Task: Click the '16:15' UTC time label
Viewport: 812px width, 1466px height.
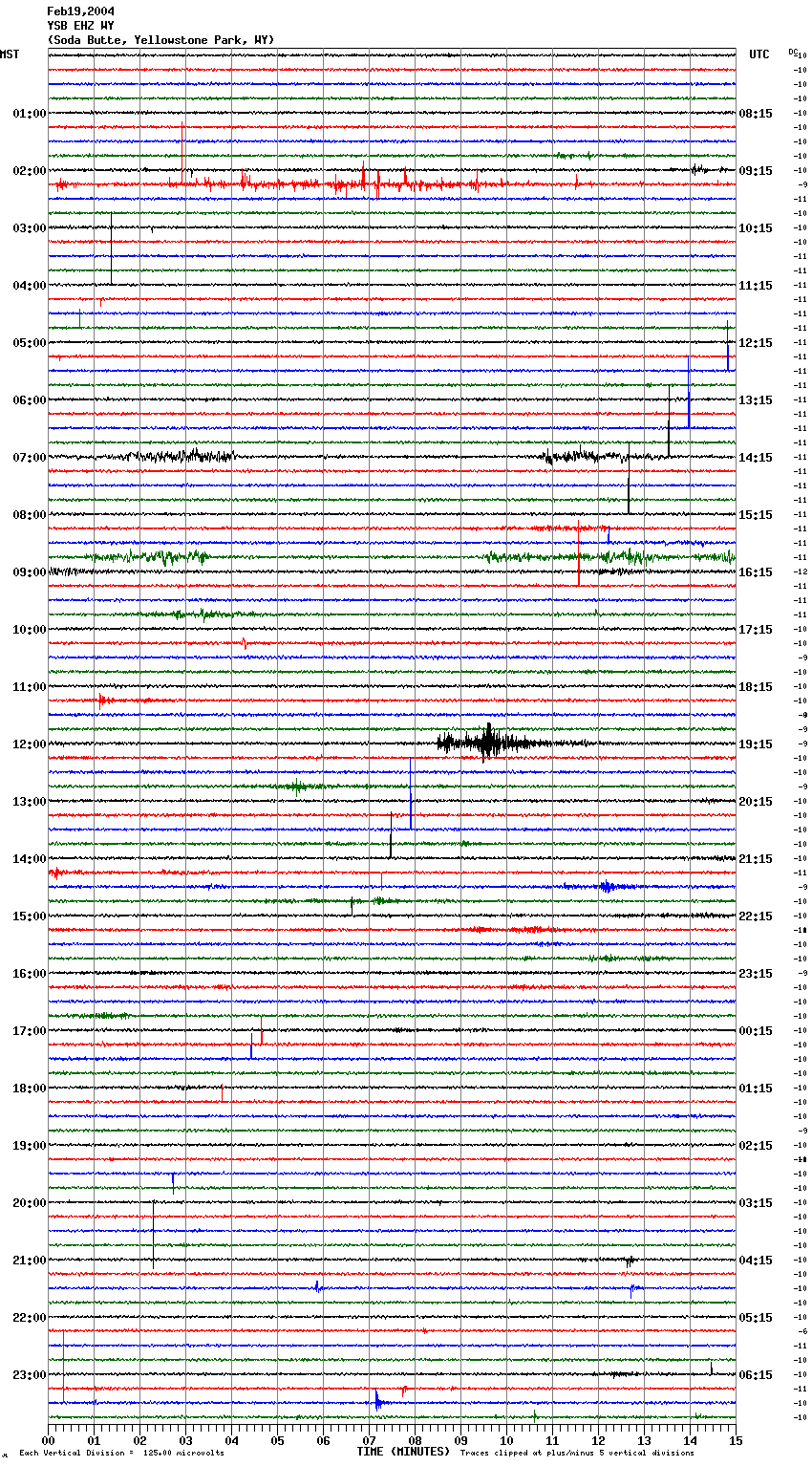Action: pyautogui.click(x=756, y=572)
